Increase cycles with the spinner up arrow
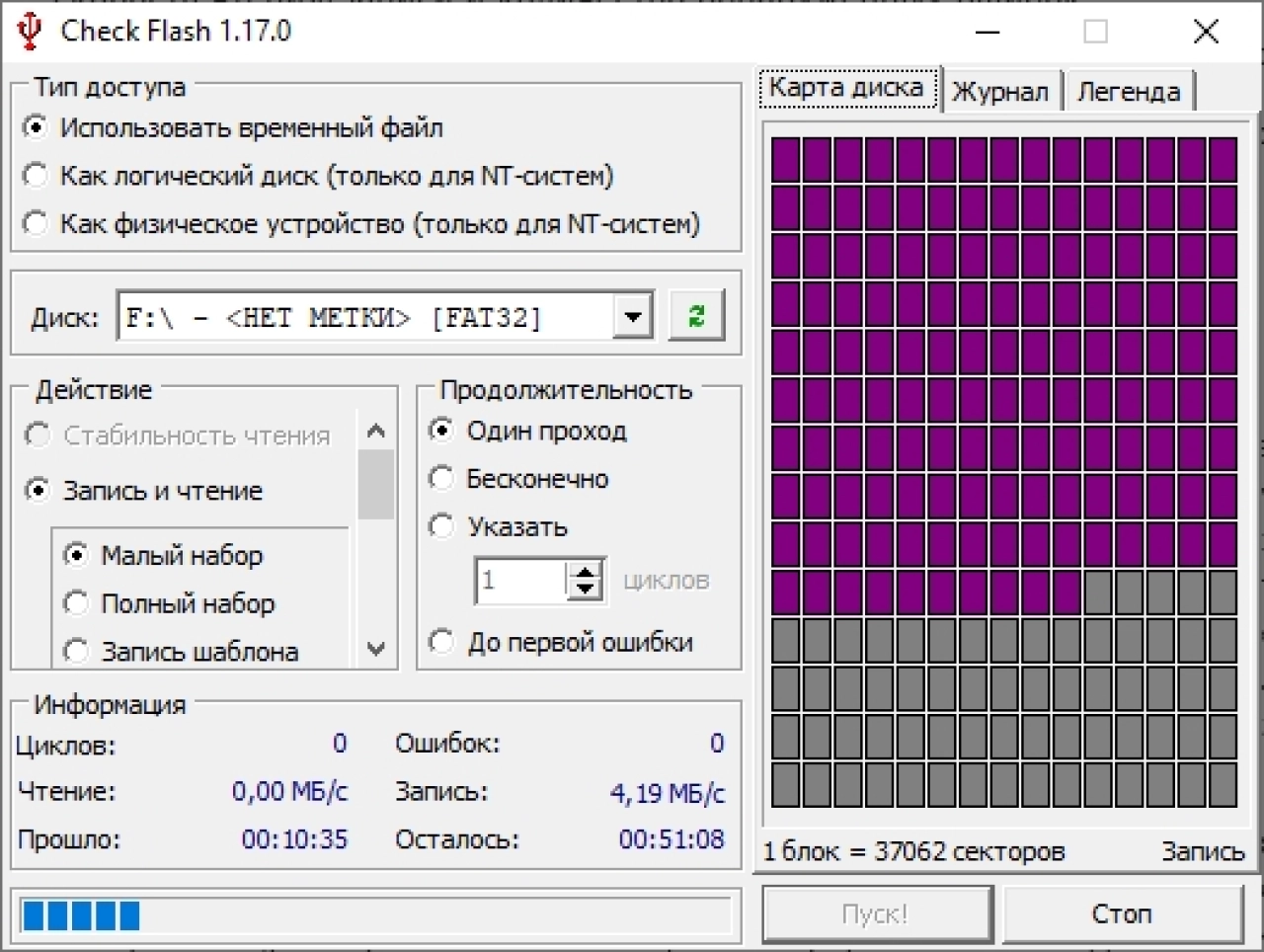1264x952 pixels. [x=586, y=571]
